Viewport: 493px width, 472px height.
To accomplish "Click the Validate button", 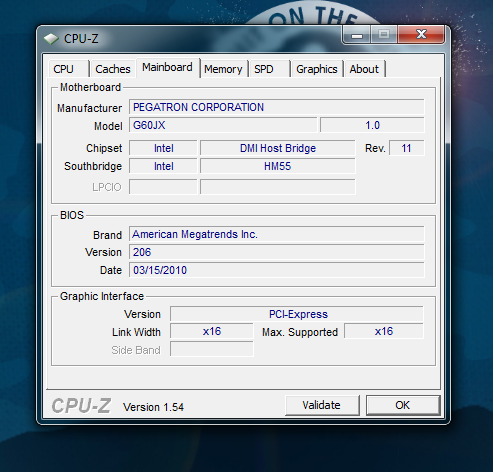I will coord(322,405).
